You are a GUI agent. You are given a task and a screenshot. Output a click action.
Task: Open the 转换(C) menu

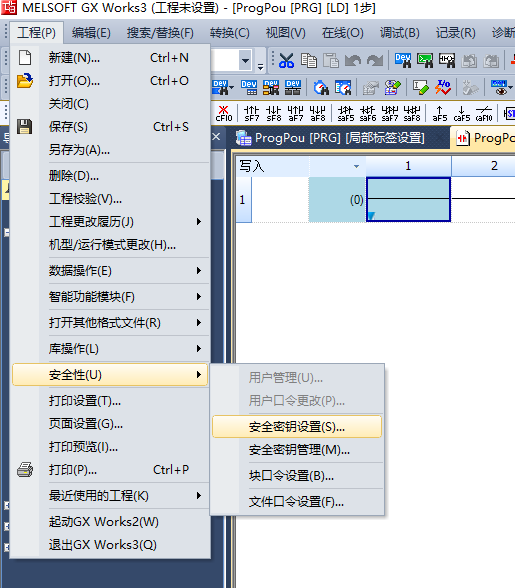[x=230, y=33]
